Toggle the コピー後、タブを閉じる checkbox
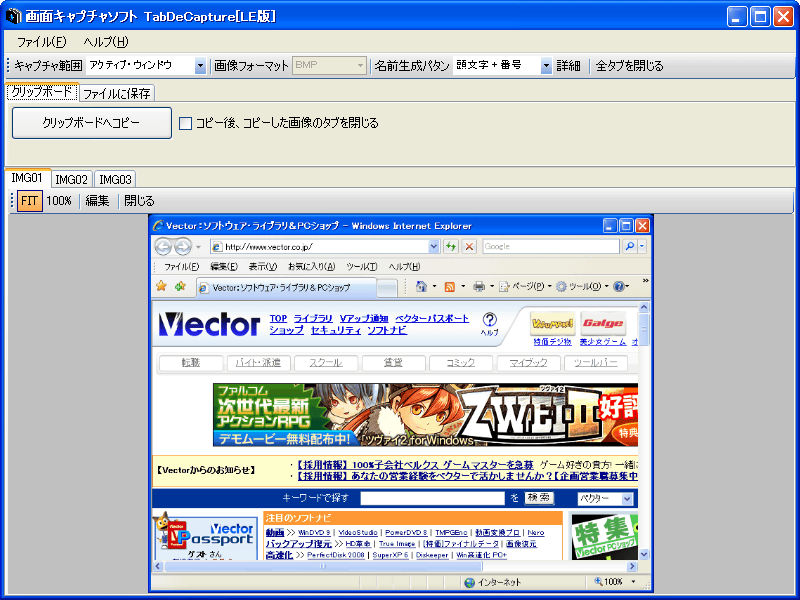Image resolution: width=800 pixels, height=600 pixels. pos(185,123)
